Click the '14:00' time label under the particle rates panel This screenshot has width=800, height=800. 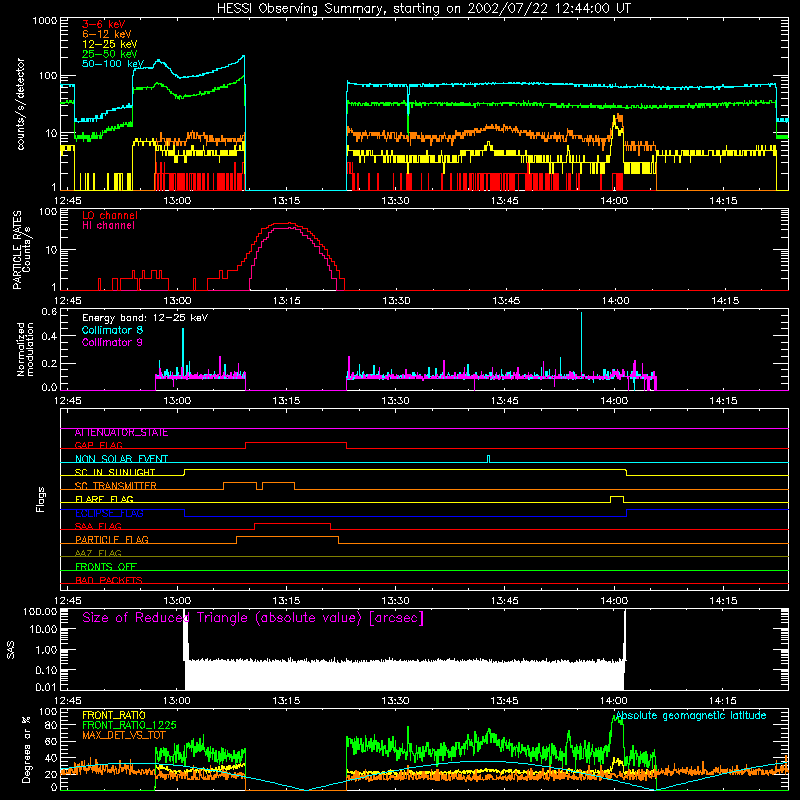pyautogui.click(x=615, y=301)
